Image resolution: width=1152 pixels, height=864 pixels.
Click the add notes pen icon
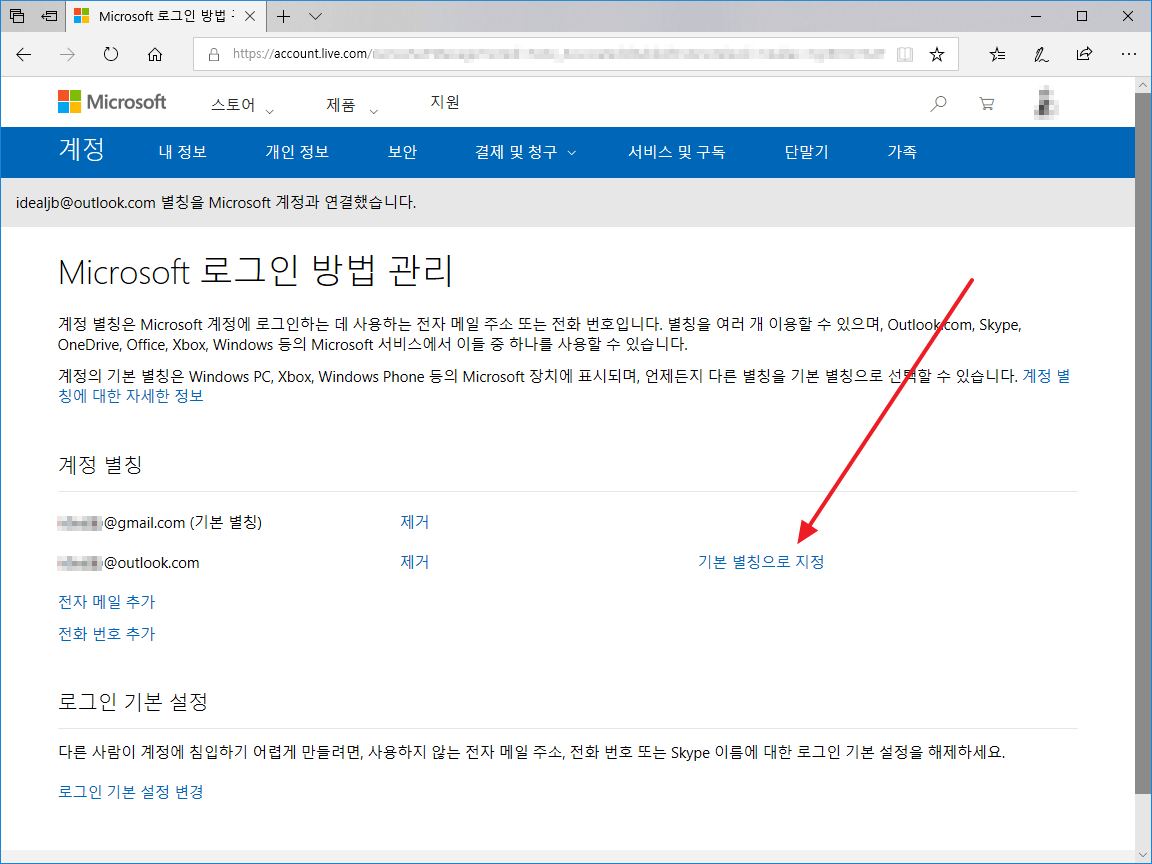click(1041, 54)
